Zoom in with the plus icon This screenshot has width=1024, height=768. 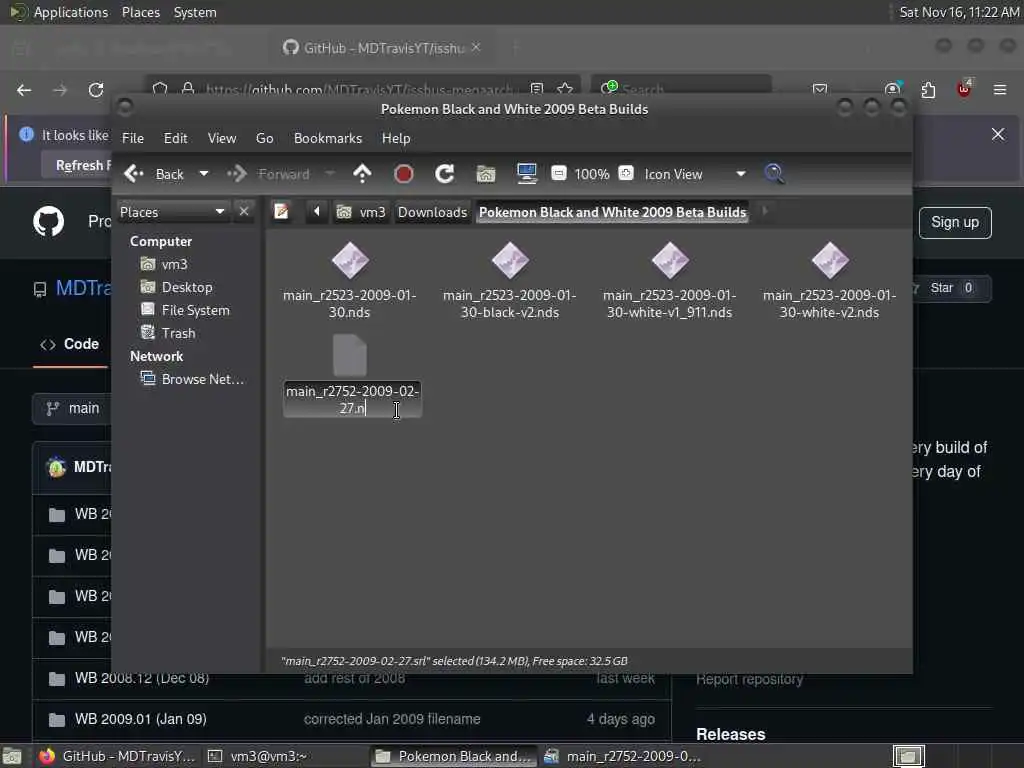626,174
